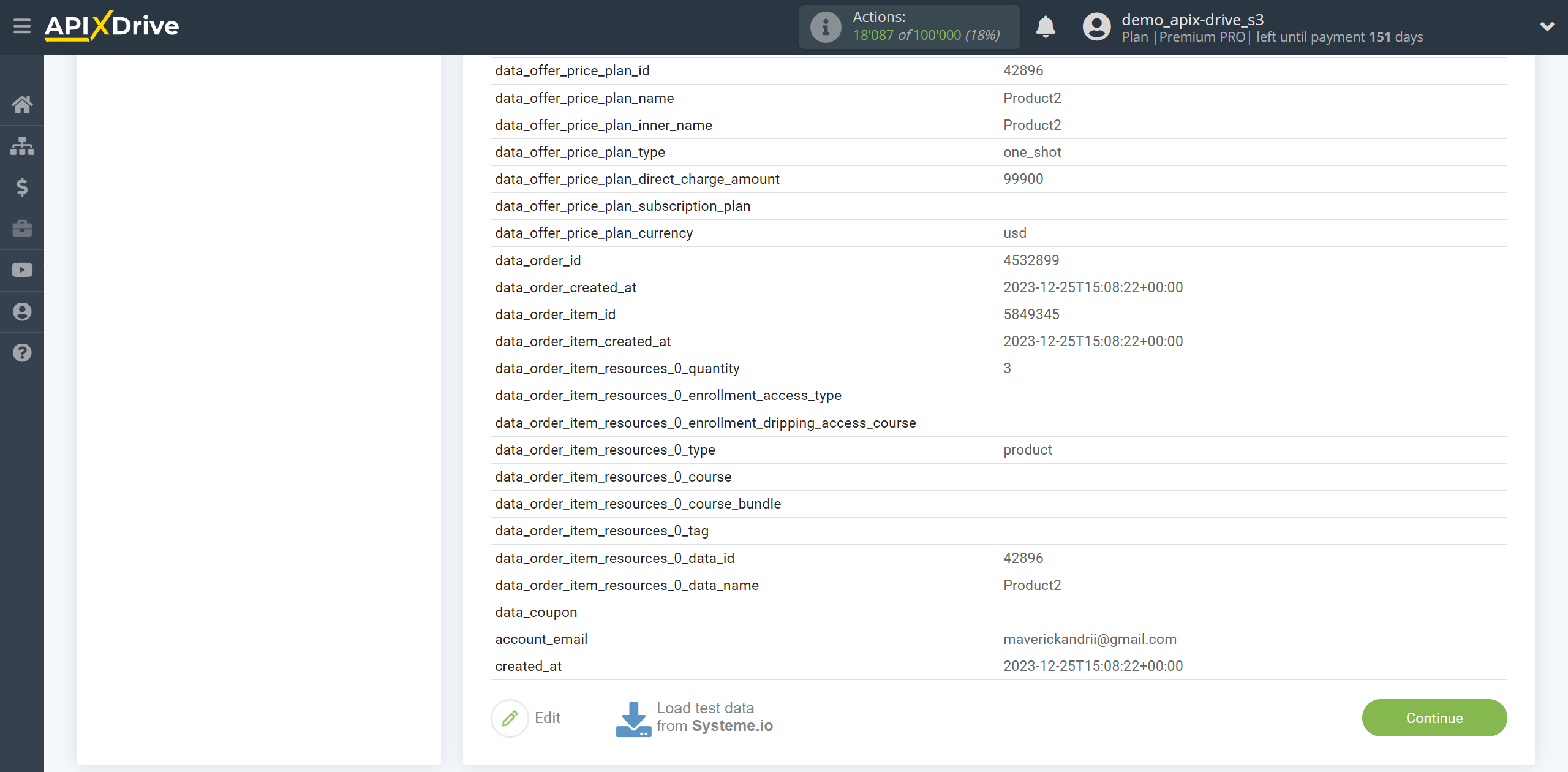1568x772 pixels.
Task: Click the user avatar icon
Action: click(x=1096, y=27)
